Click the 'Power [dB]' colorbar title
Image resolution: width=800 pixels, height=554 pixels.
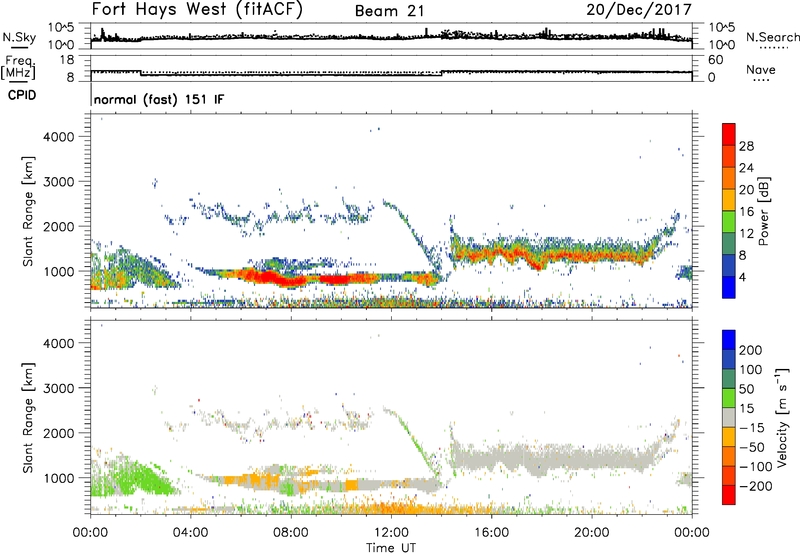(x=764, y=211)
